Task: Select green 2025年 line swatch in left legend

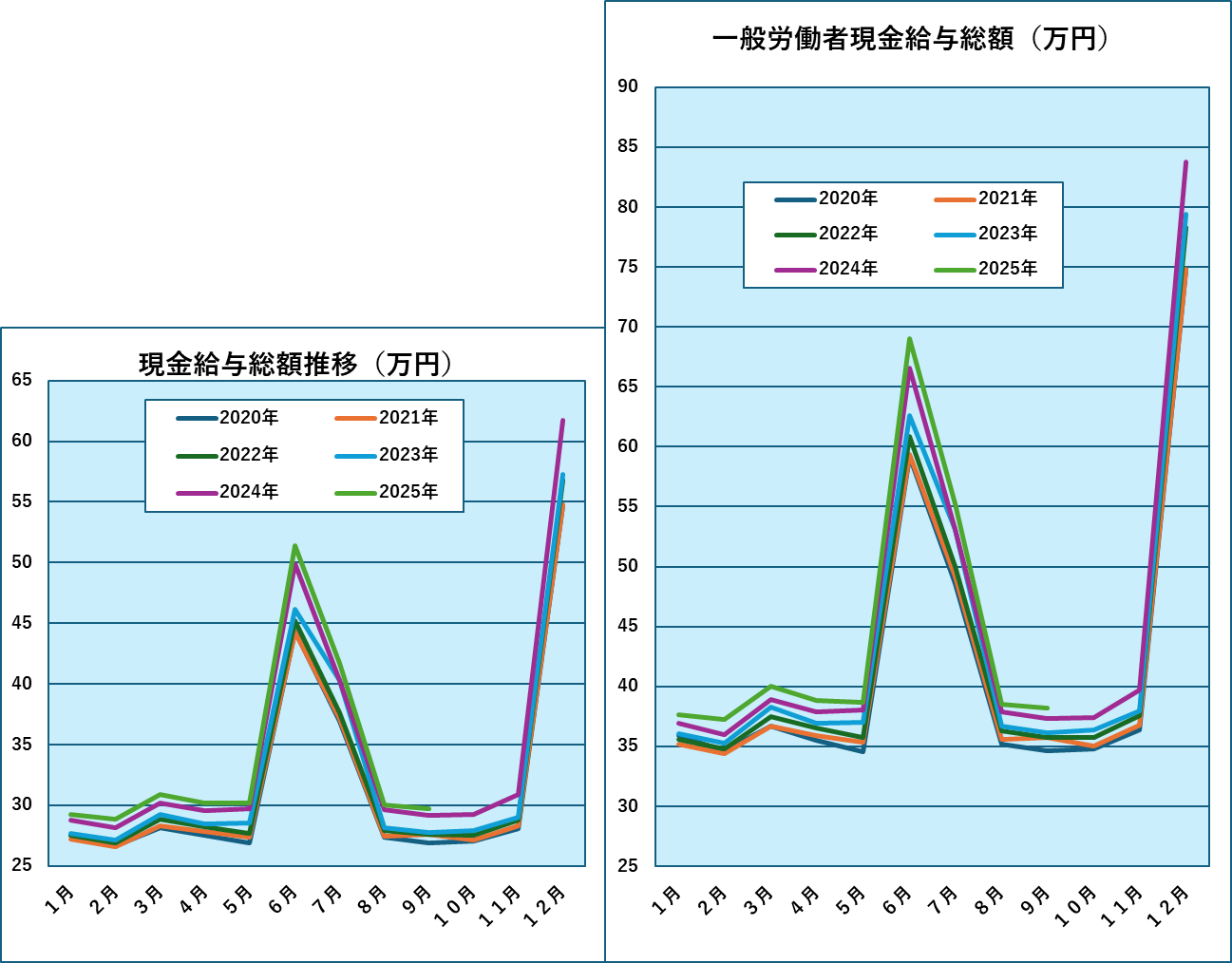Action: coord(356,493)
